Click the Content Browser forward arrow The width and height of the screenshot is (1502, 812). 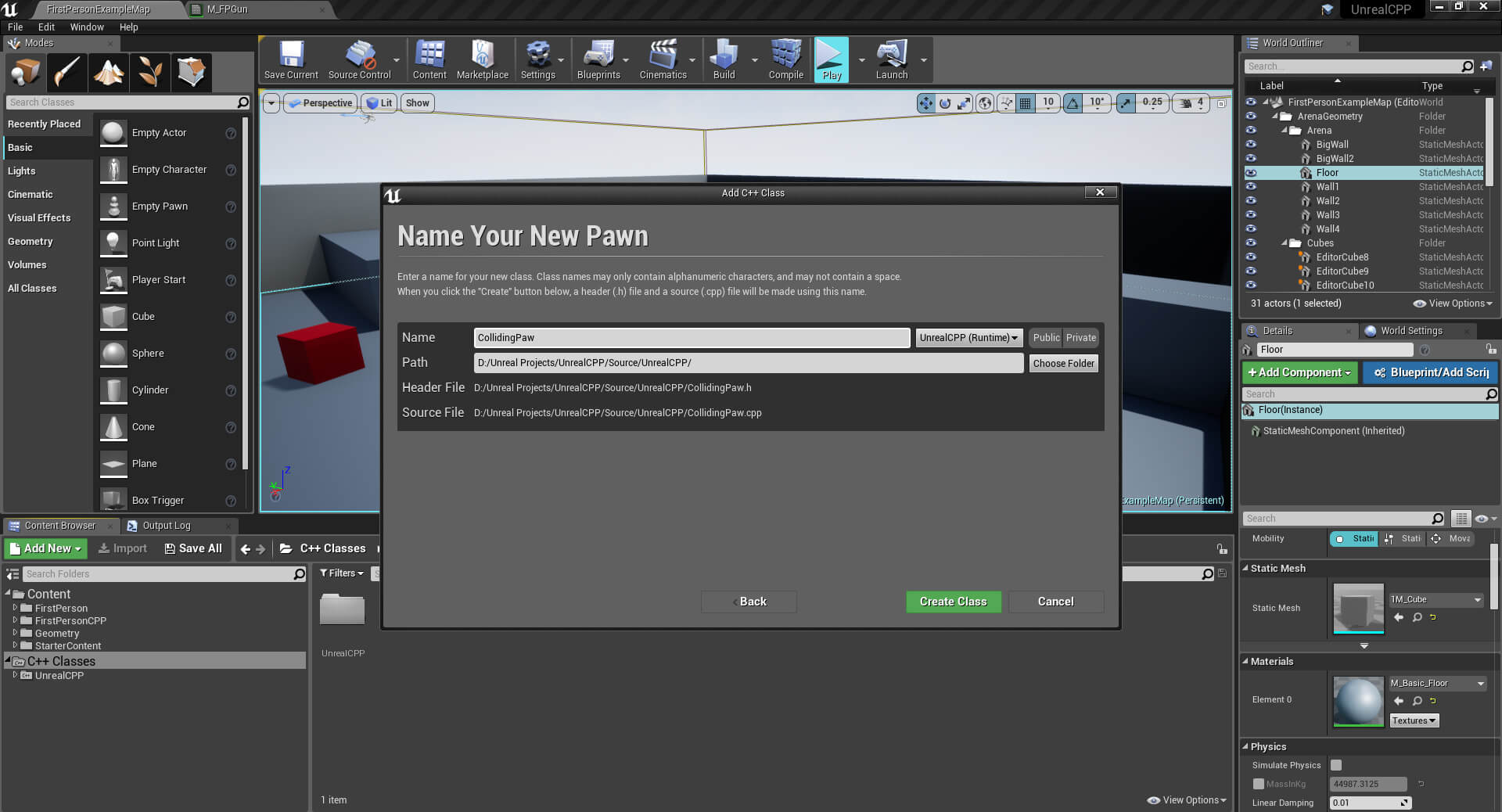tap(261, 549)
